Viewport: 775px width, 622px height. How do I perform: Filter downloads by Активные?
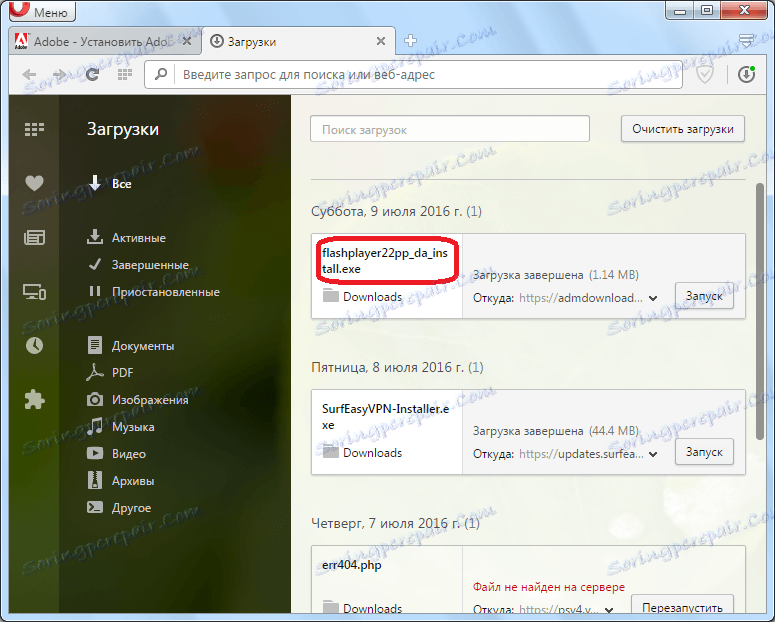(127, 238)
